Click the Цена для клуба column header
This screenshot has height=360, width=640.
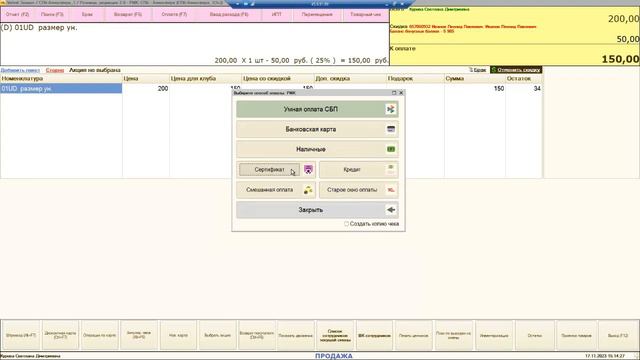coord(205,78)
